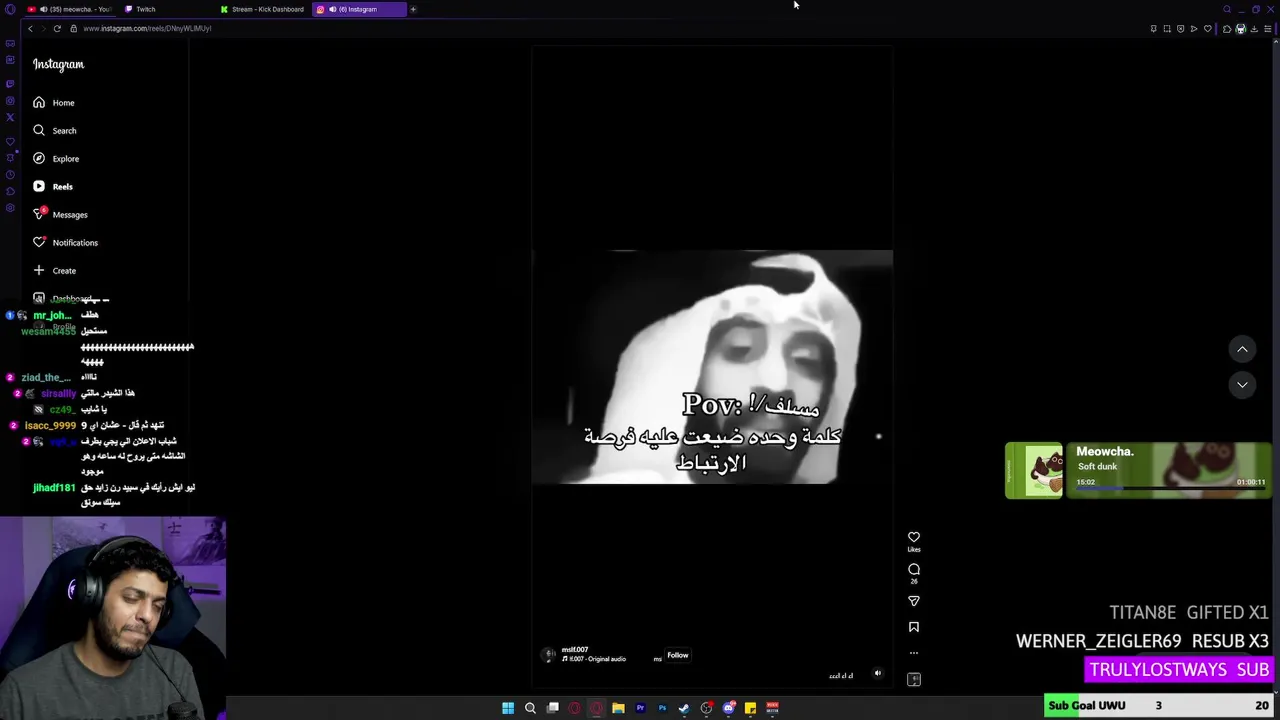Bookmark page with toolbar heart icon
The image size is (1280, 720).
tap(1207, 28)
